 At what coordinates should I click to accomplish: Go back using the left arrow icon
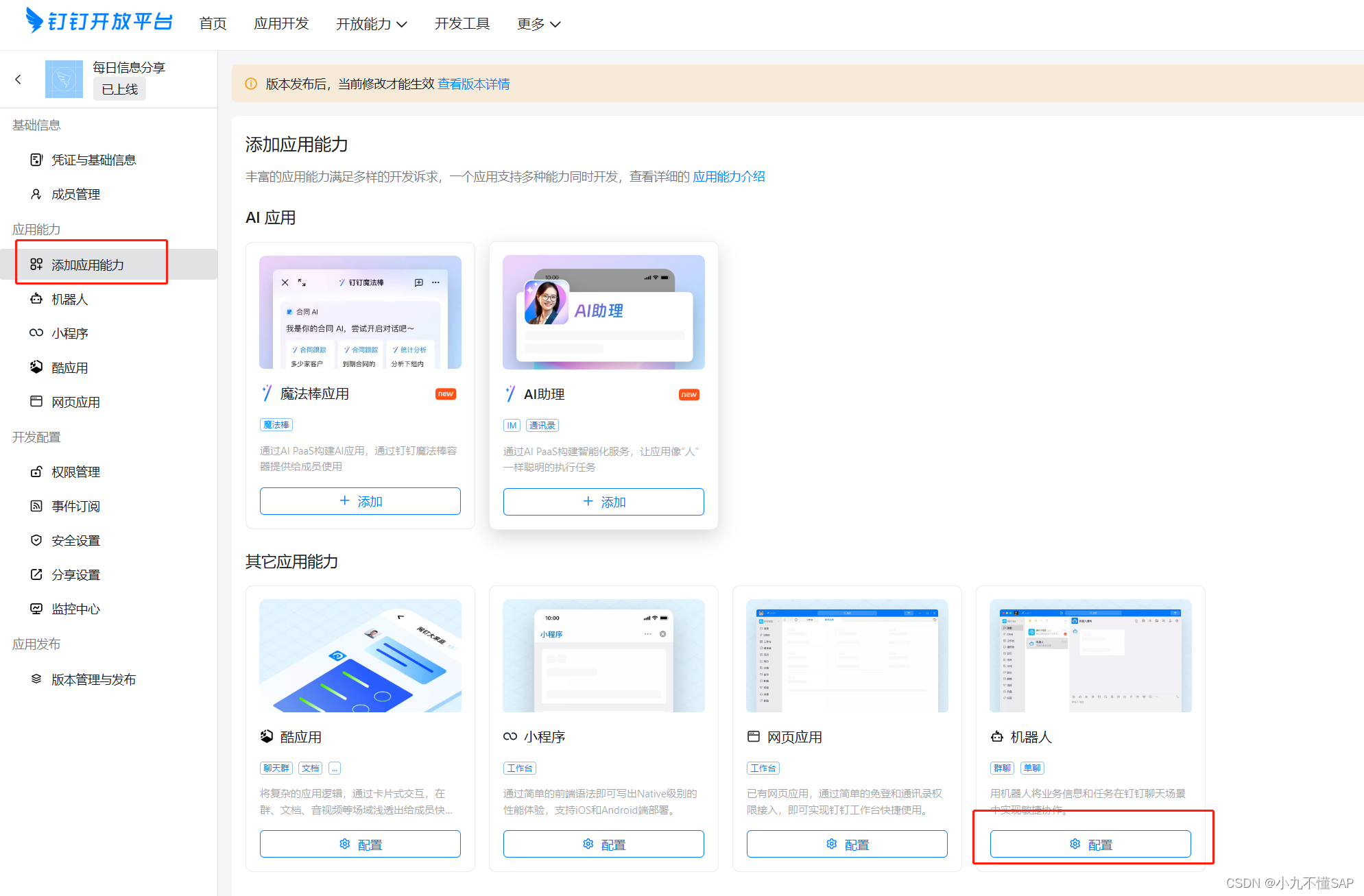[x=19, y=80]
